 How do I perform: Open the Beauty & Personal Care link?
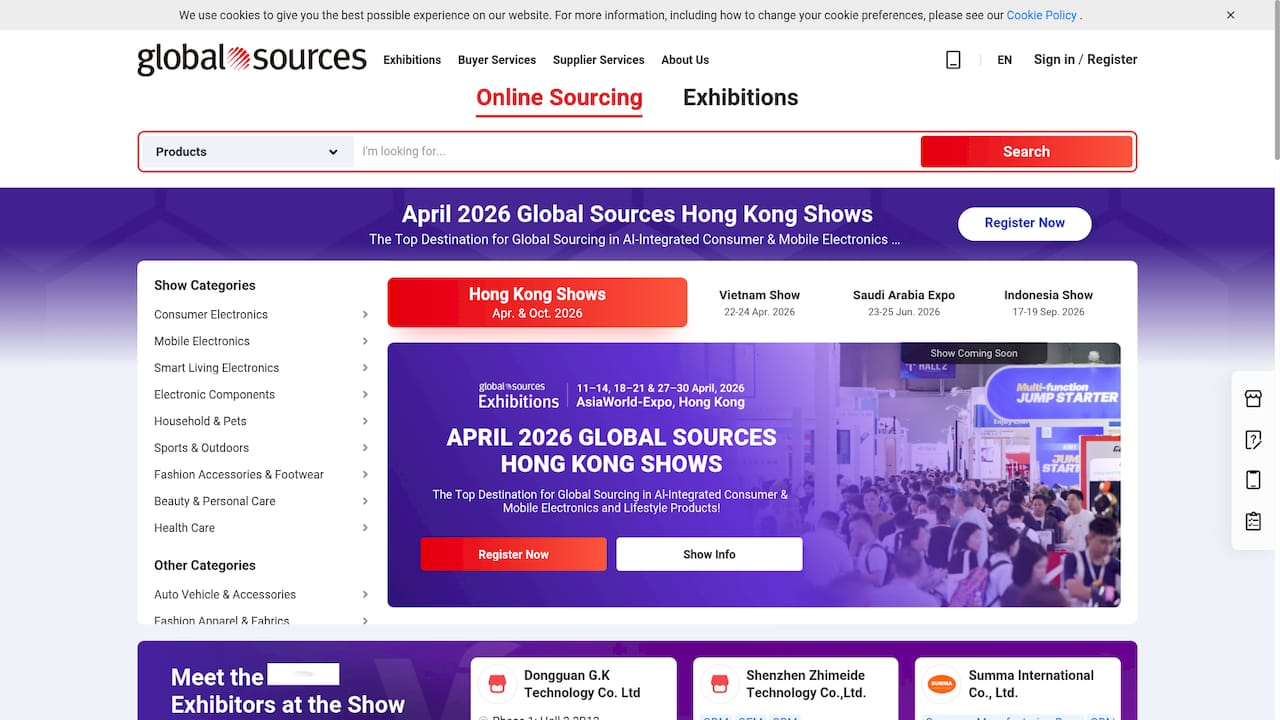[215, 501]
